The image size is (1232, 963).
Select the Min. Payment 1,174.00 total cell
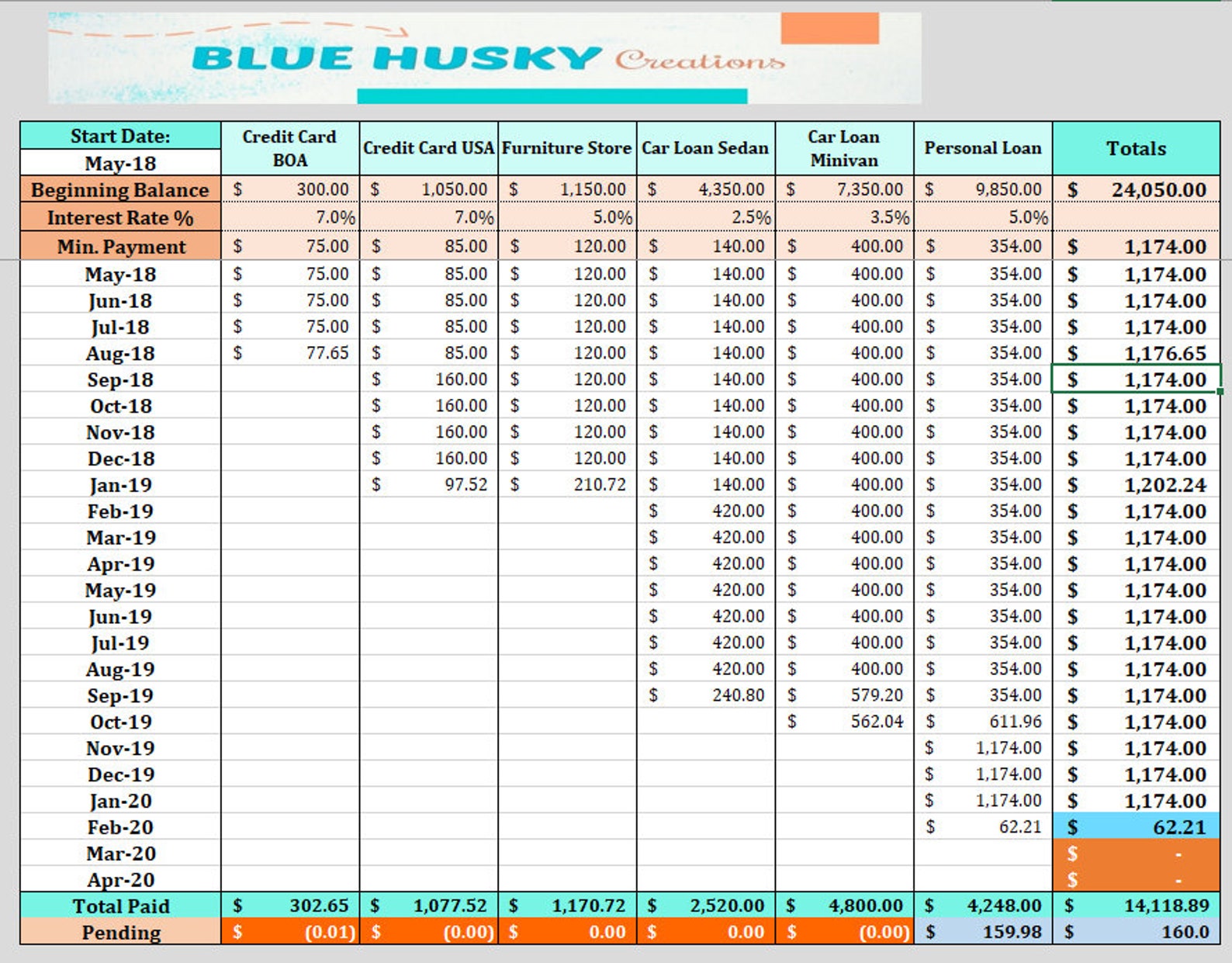[1136, 246]
